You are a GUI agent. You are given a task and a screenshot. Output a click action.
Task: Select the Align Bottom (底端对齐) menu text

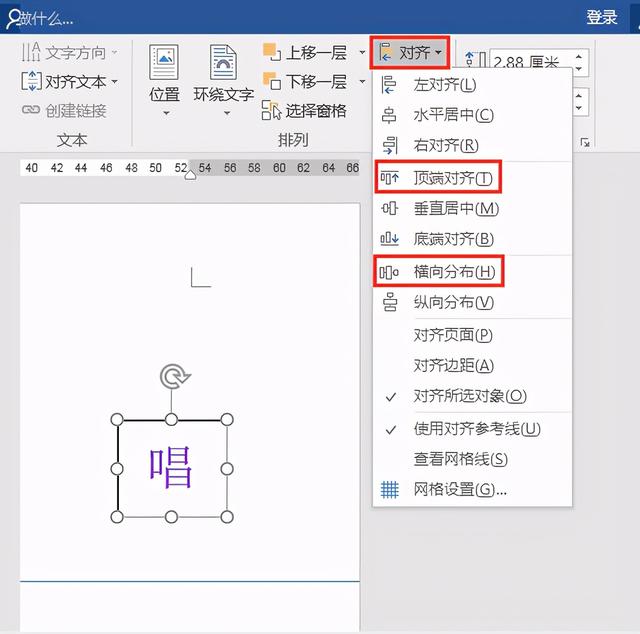(453, 239)
